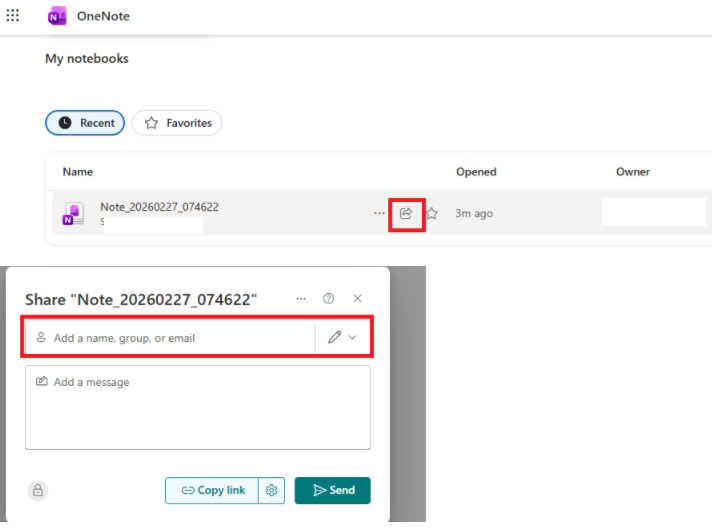Screen dimensions: 712x532
Task: Sort notebooks by Opened column
Action: coord(476,172)
